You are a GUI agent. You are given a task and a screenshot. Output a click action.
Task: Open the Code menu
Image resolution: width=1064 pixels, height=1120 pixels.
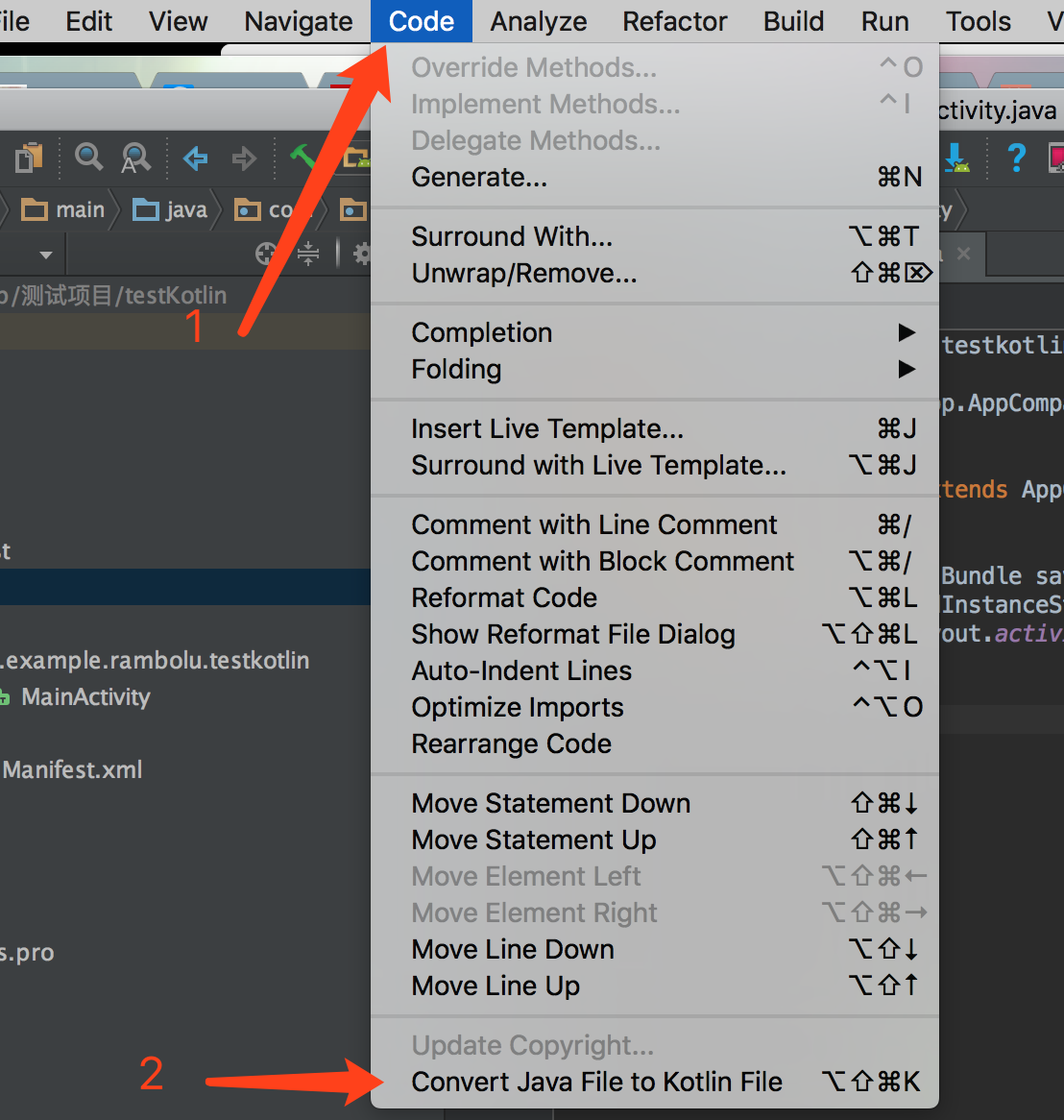pyautogui.click(x=422, y=21)
